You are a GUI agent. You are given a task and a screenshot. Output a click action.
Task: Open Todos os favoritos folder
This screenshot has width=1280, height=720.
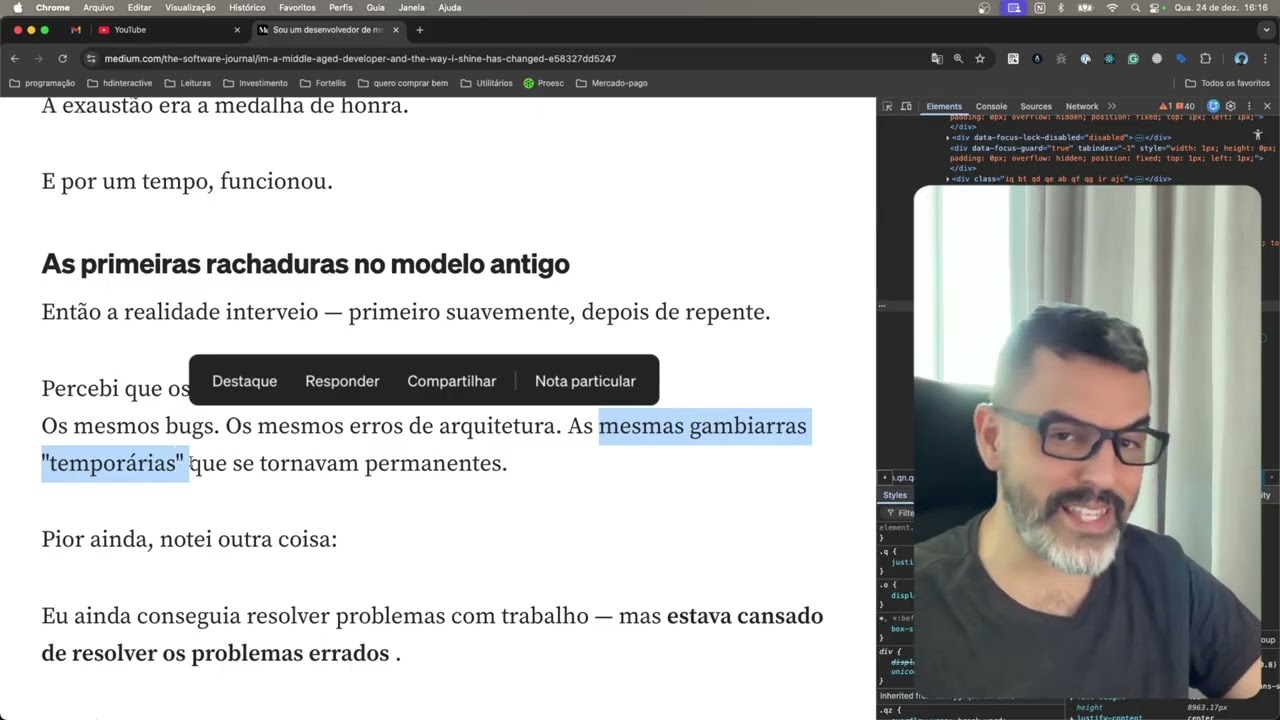pyautogui.click(x=1227, y=83)
